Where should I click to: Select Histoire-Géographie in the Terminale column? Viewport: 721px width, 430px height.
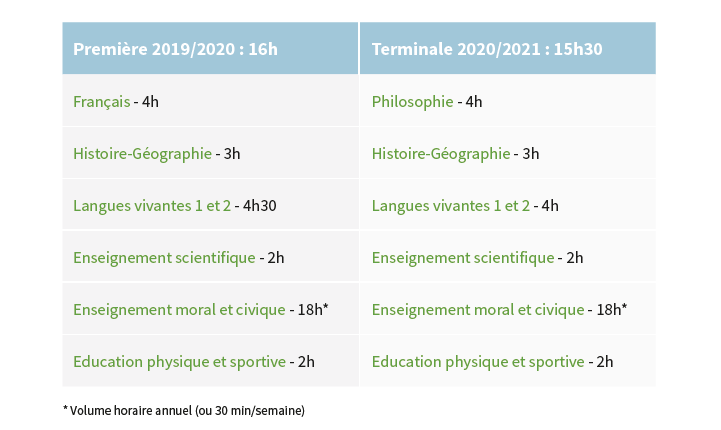click(441, 154)
